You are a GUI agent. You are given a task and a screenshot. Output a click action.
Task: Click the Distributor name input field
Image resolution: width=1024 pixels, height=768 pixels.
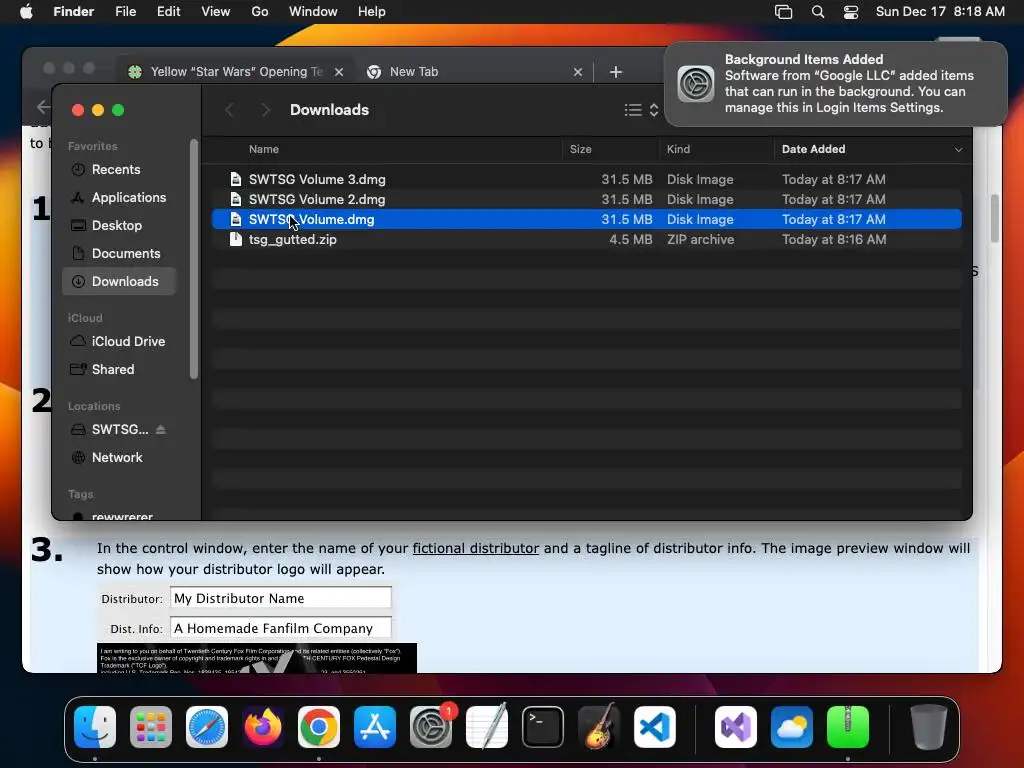point(281,598)
